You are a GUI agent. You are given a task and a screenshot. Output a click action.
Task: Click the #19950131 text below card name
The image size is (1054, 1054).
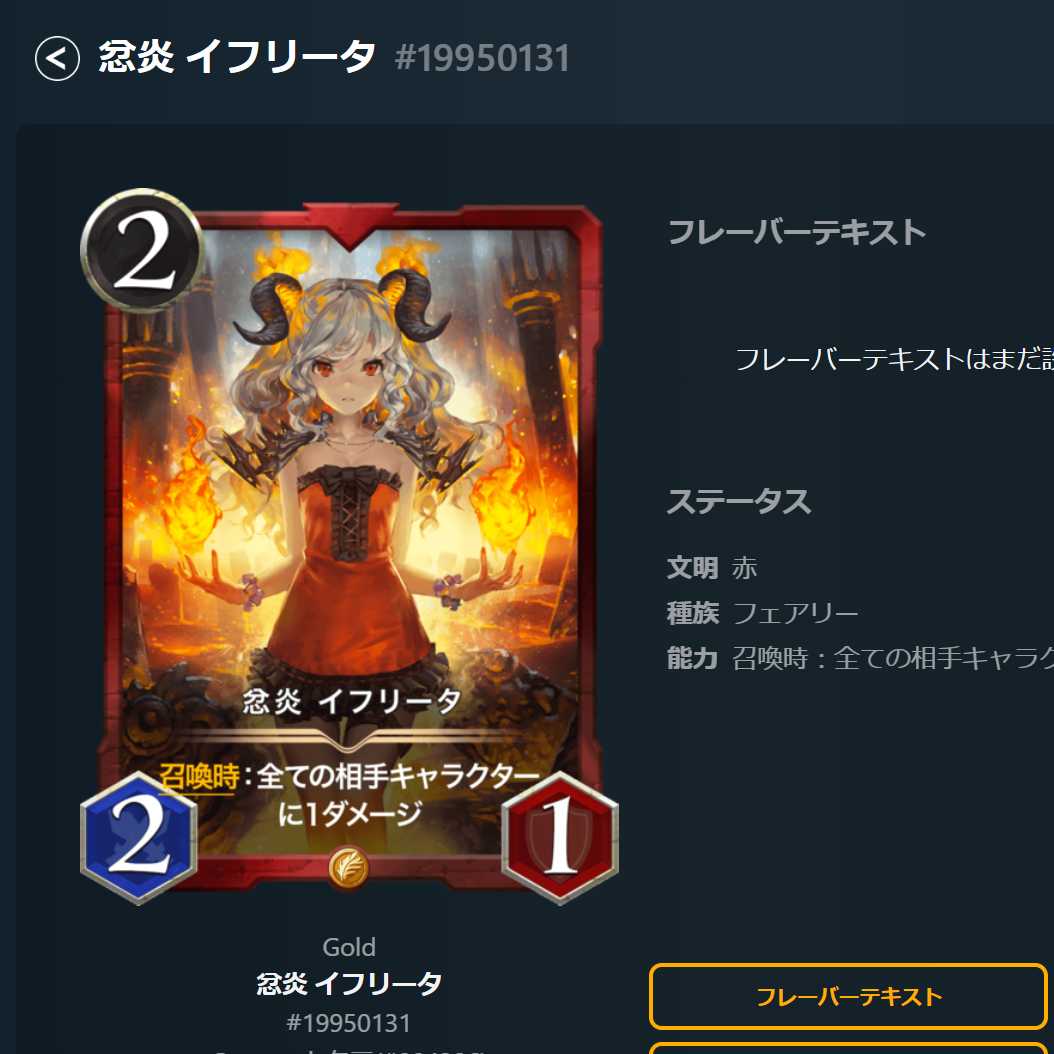349,1023
